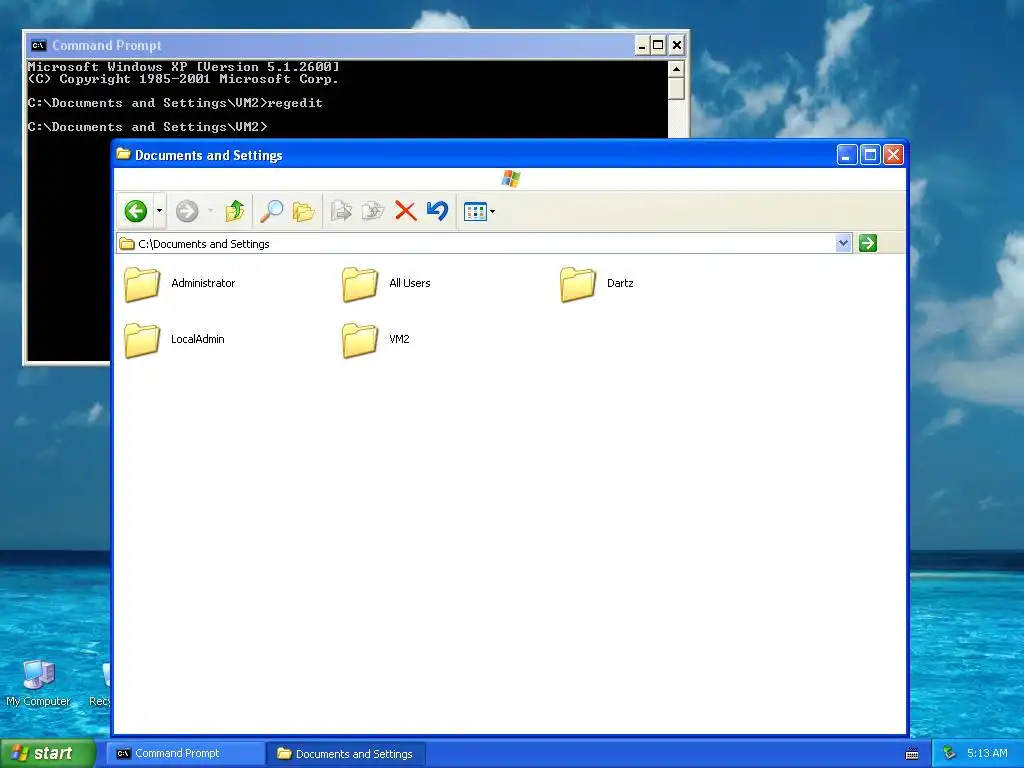Click the Copy To toolbar icon

pyautogui.click(x=373, y=211)
